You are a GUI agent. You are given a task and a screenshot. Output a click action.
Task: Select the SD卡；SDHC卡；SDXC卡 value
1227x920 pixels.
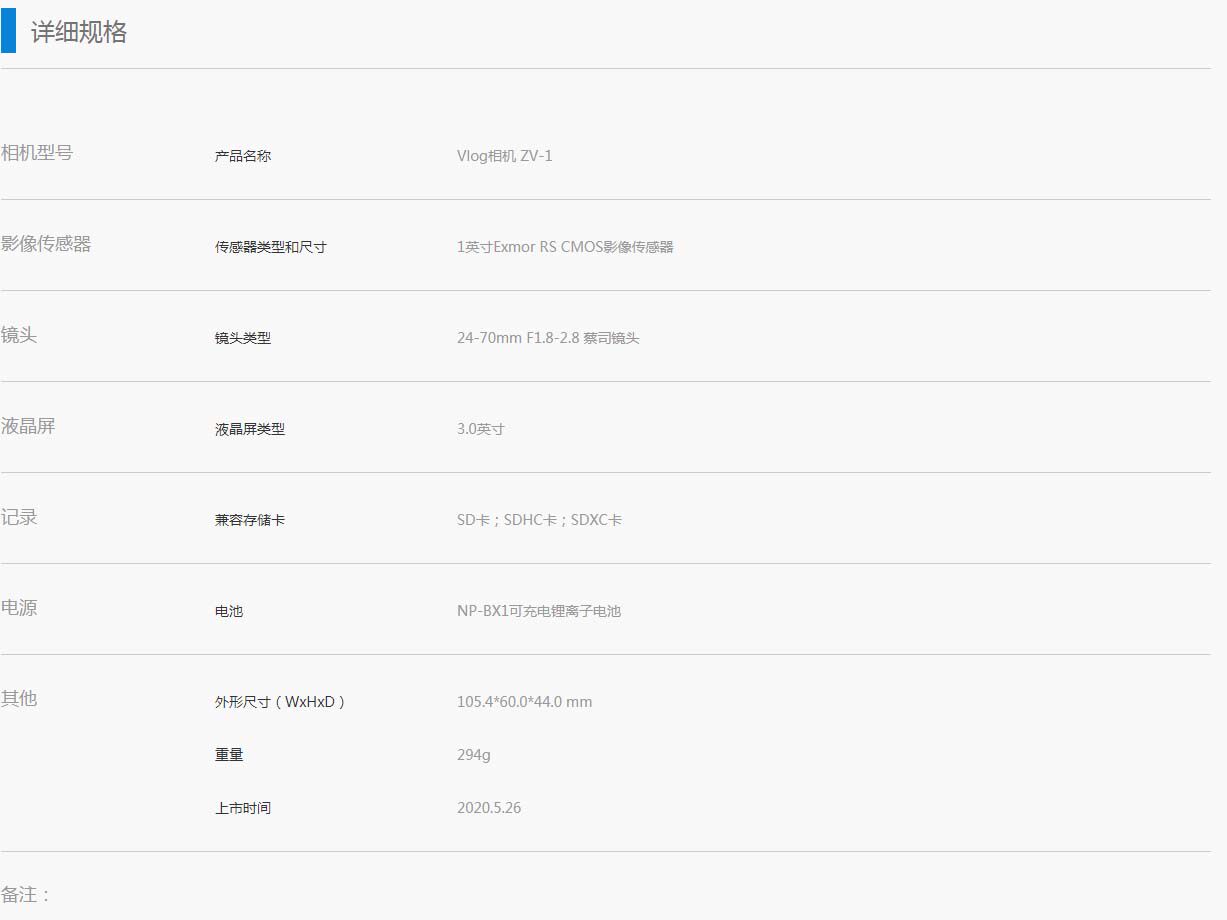click(540, 520)
